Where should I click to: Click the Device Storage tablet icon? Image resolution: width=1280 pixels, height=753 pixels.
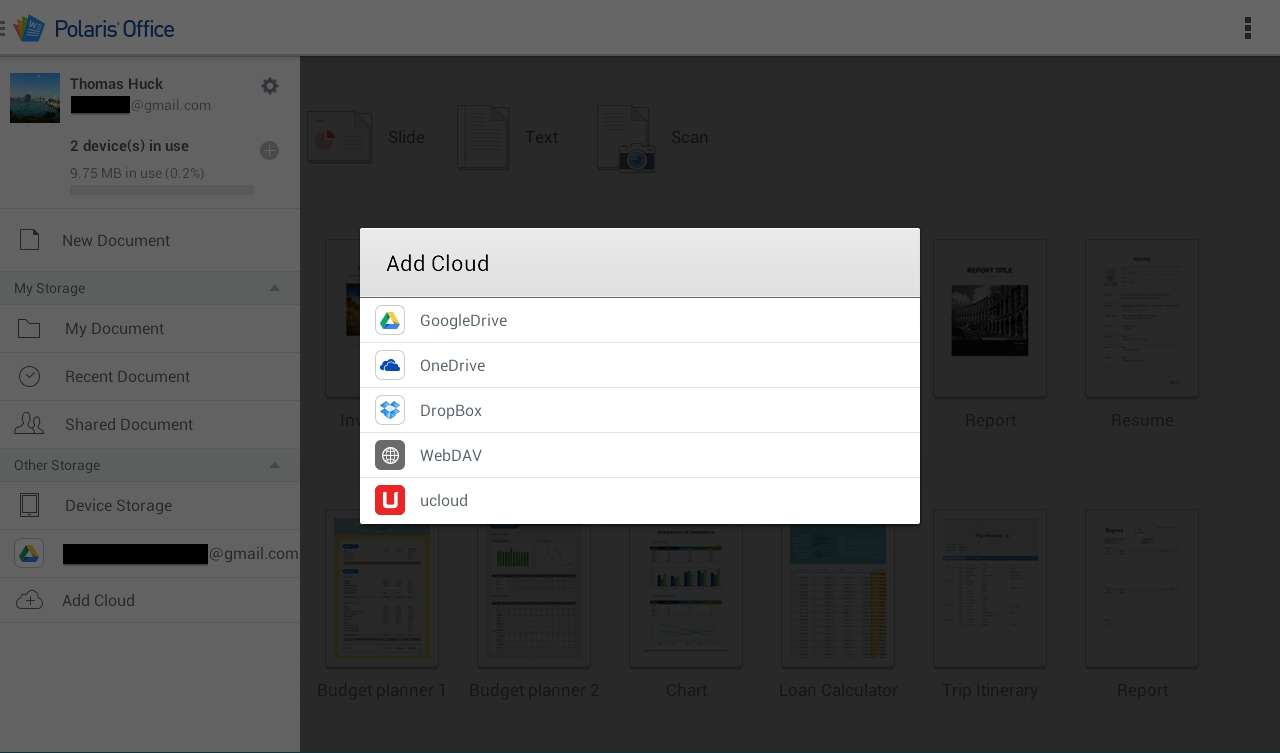point(30,506)
